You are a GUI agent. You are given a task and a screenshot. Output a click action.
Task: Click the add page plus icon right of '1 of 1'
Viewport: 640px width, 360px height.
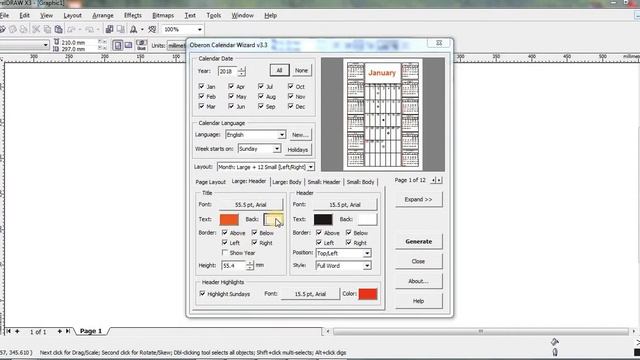click(60, 331)
